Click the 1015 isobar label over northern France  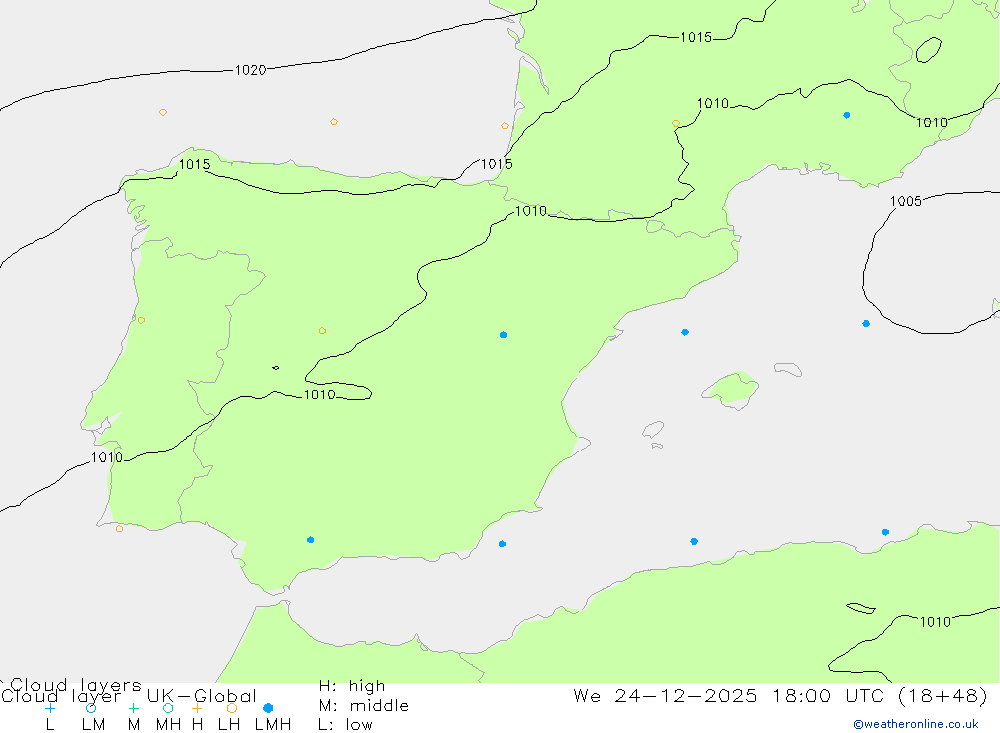[x=696, y=37]
